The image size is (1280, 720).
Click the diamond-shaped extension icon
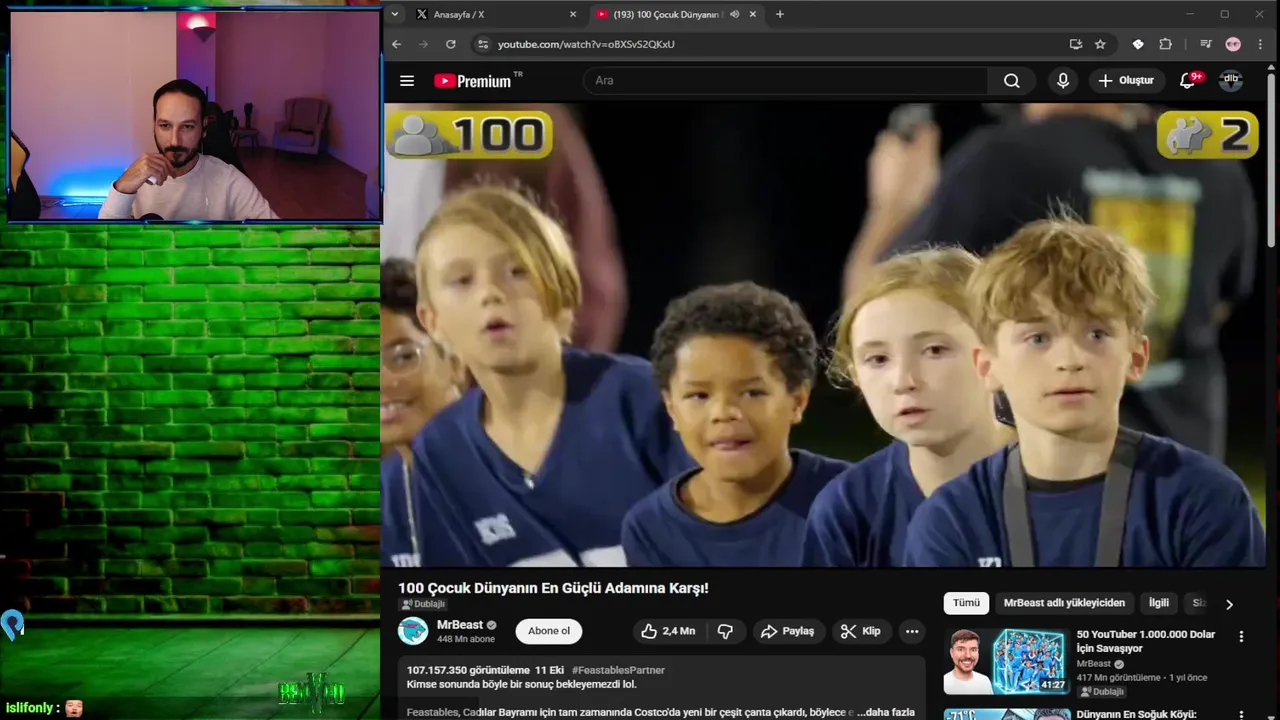(1138, 44)
